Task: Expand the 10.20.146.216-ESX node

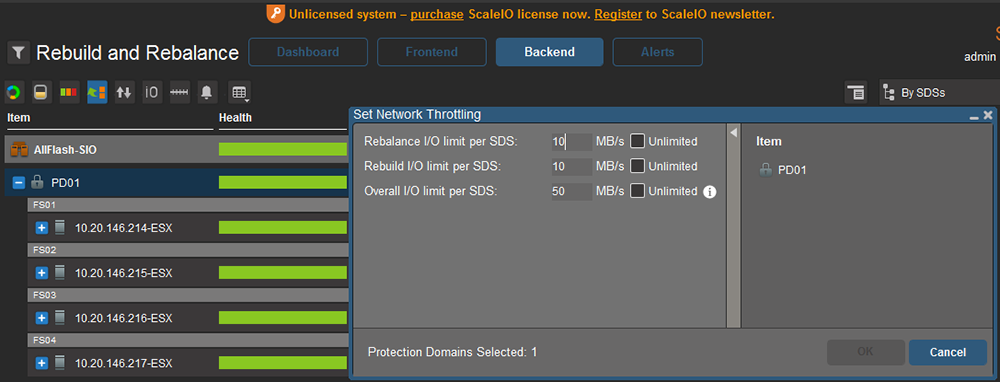Action: tap(42, 318)
